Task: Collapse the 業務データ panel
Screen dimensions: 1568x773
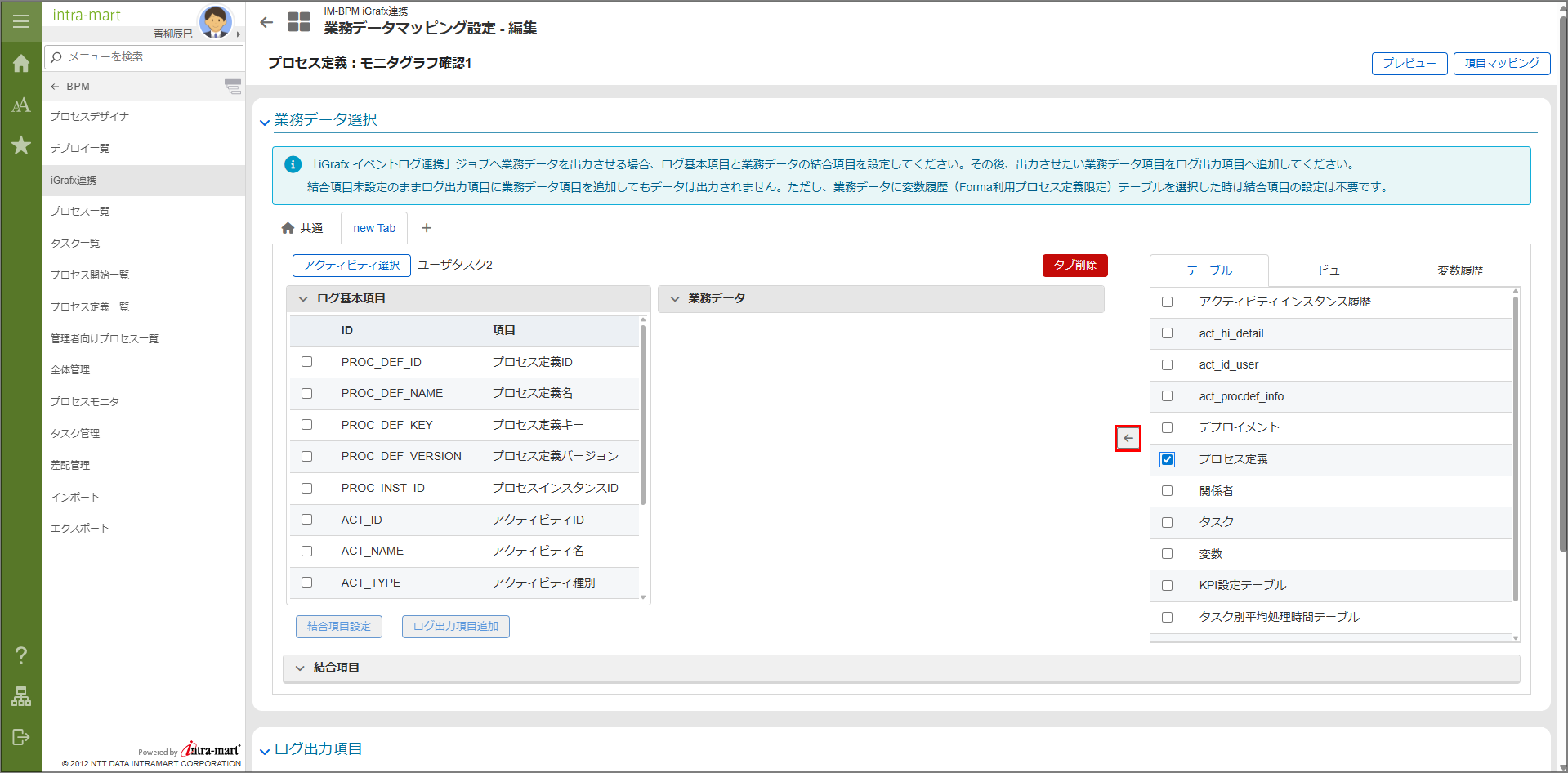Action: pyautogui.click(x=675, y=299)
